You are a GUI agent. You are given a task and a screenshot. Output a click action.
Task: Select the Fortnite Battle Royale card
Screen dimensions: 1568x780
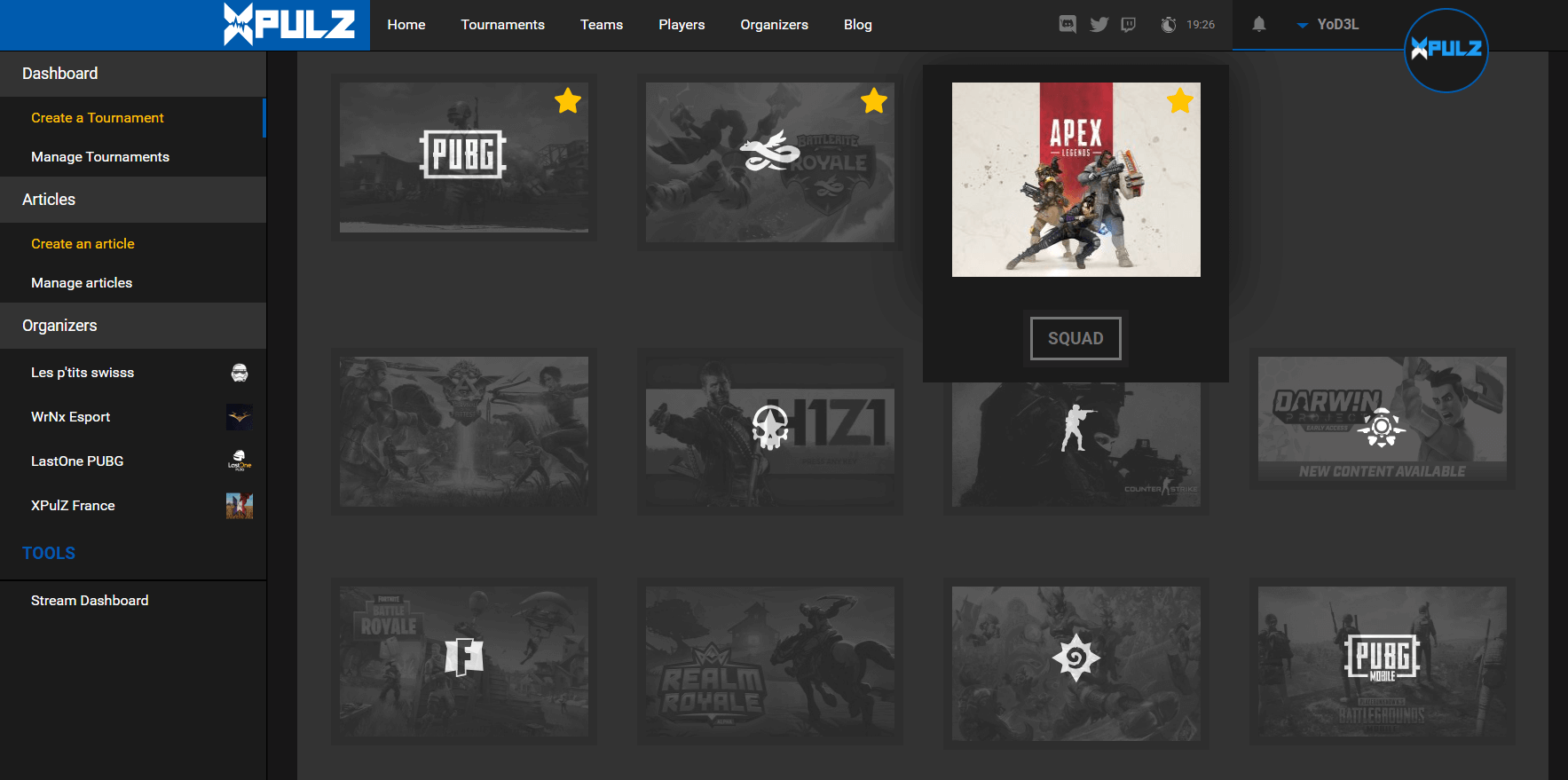[x=464, y=661]
